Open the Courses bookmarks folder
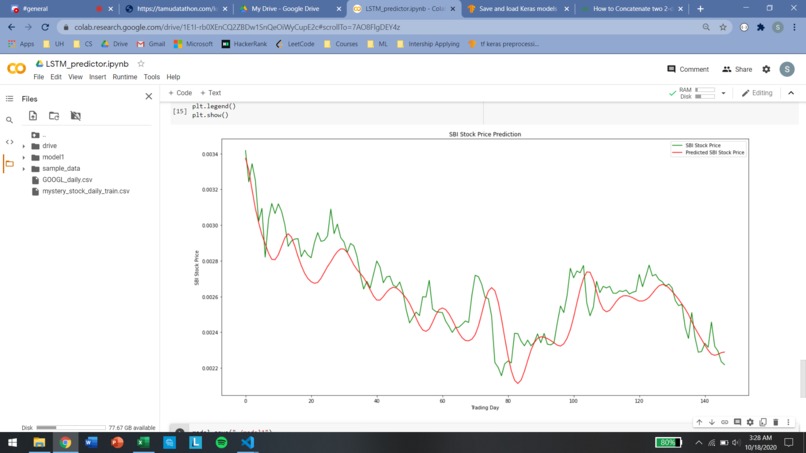806x453 pixels. [341, 44]
